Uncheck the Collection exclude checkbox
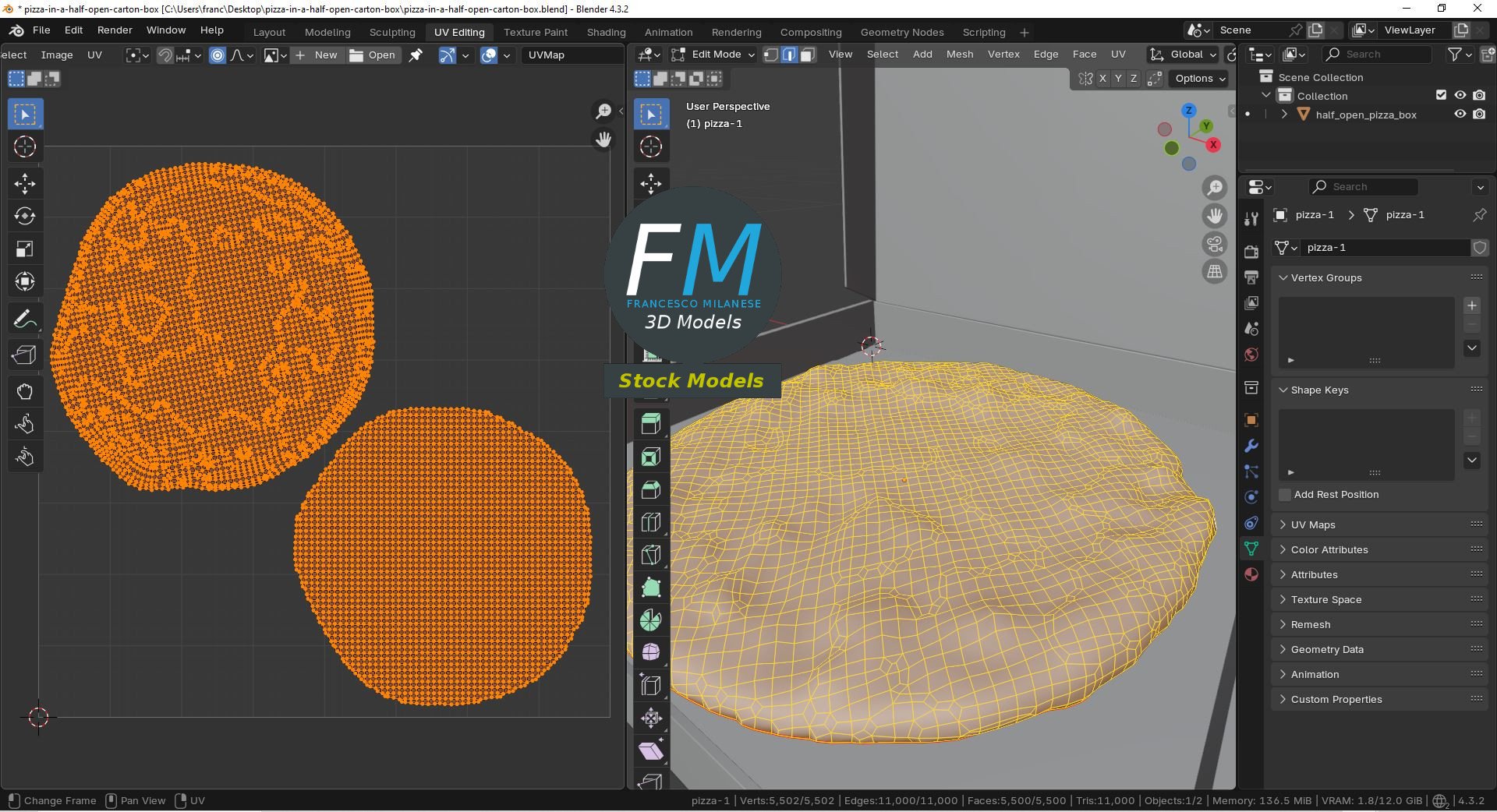The height and width of the screenshot is (812, 1497). click(1441, 95)
